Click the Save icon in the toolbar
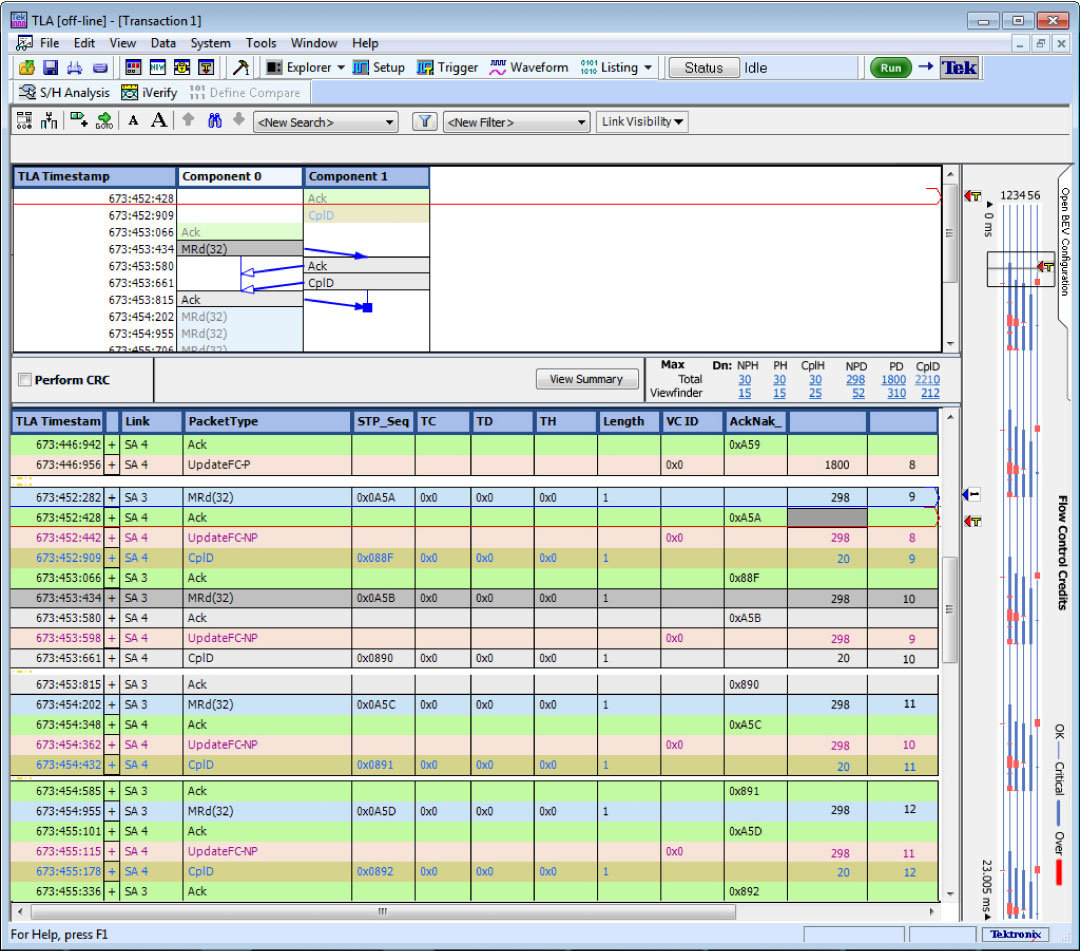The height and width of the screenshot is (951, 1080). point(50,68)
